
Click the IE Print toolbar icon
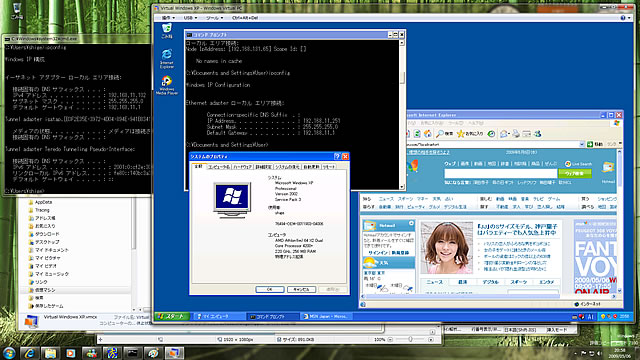pos(516,133)
